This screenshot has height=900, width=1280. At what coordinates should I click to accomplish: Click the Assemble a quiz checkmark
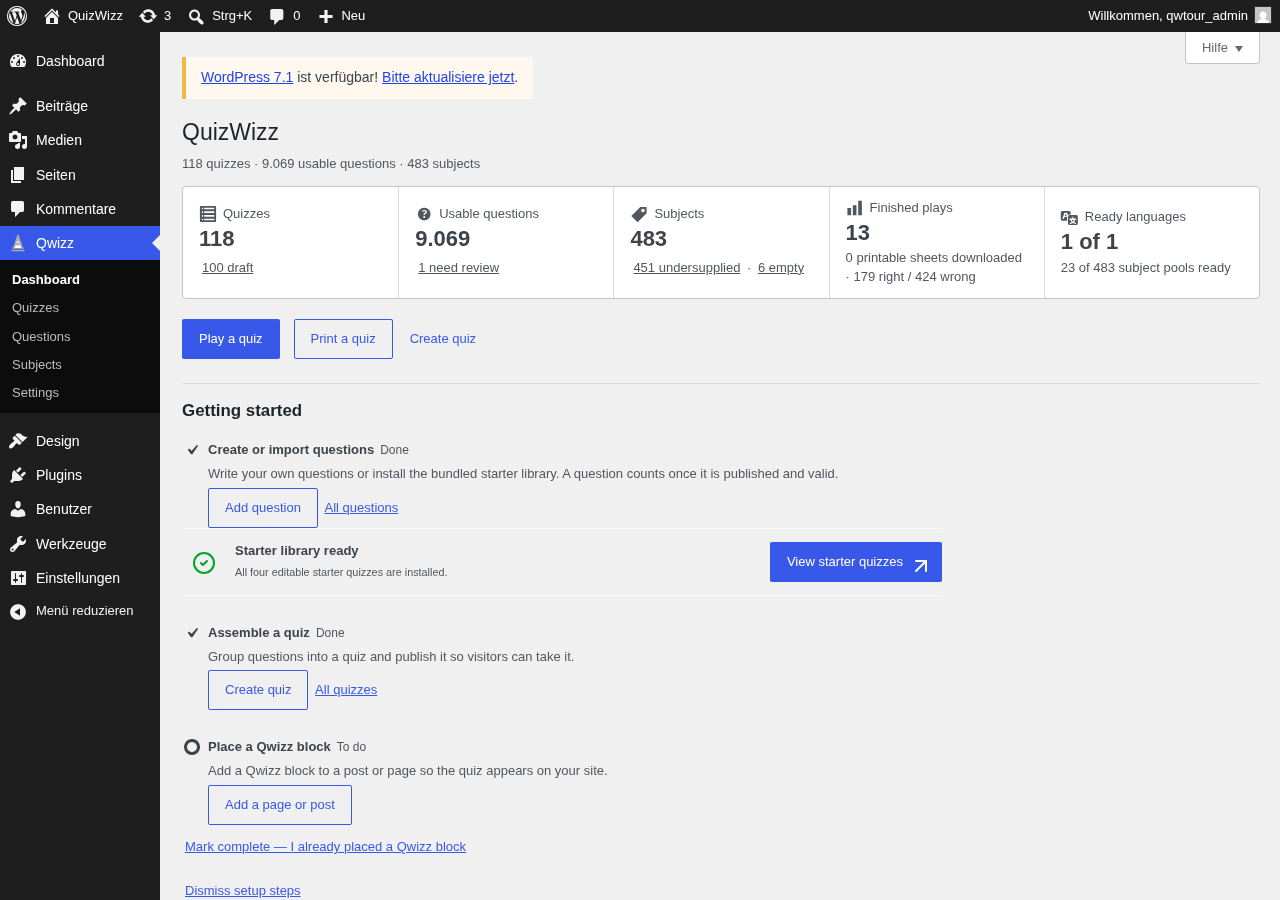[x=193, y=633]
